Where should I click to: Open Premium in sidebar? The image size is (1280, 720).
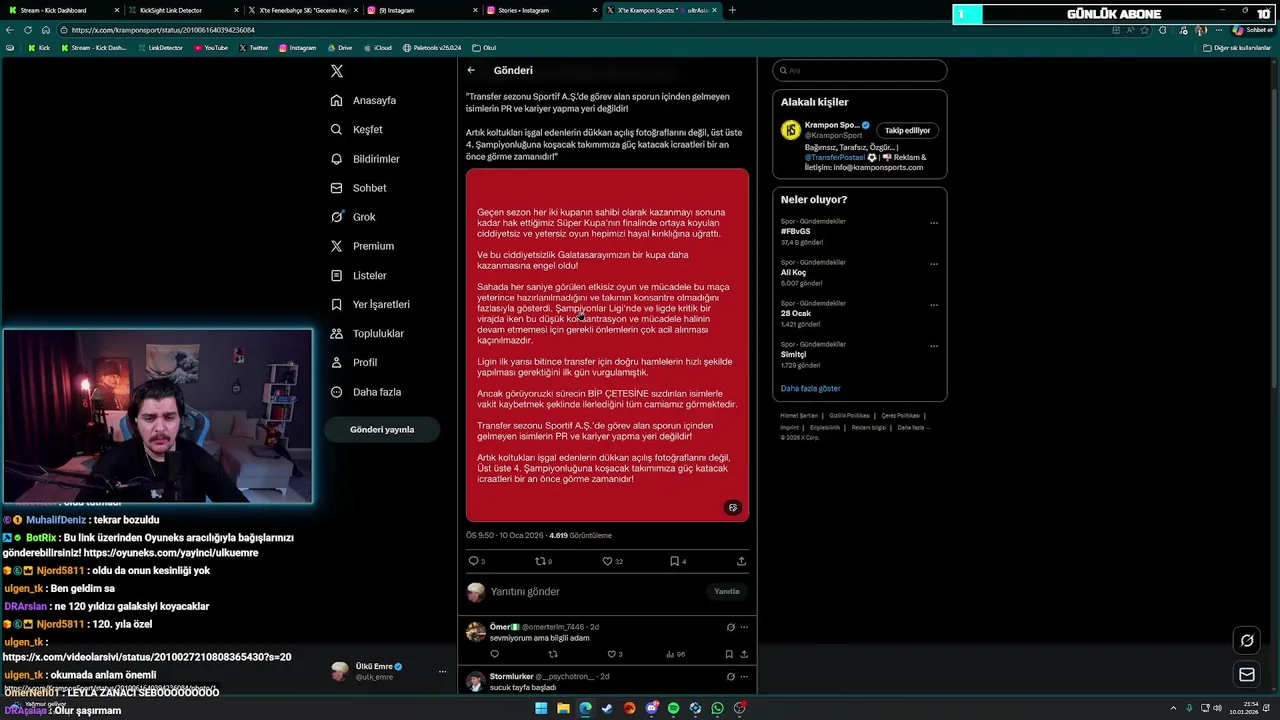(362, 246)
